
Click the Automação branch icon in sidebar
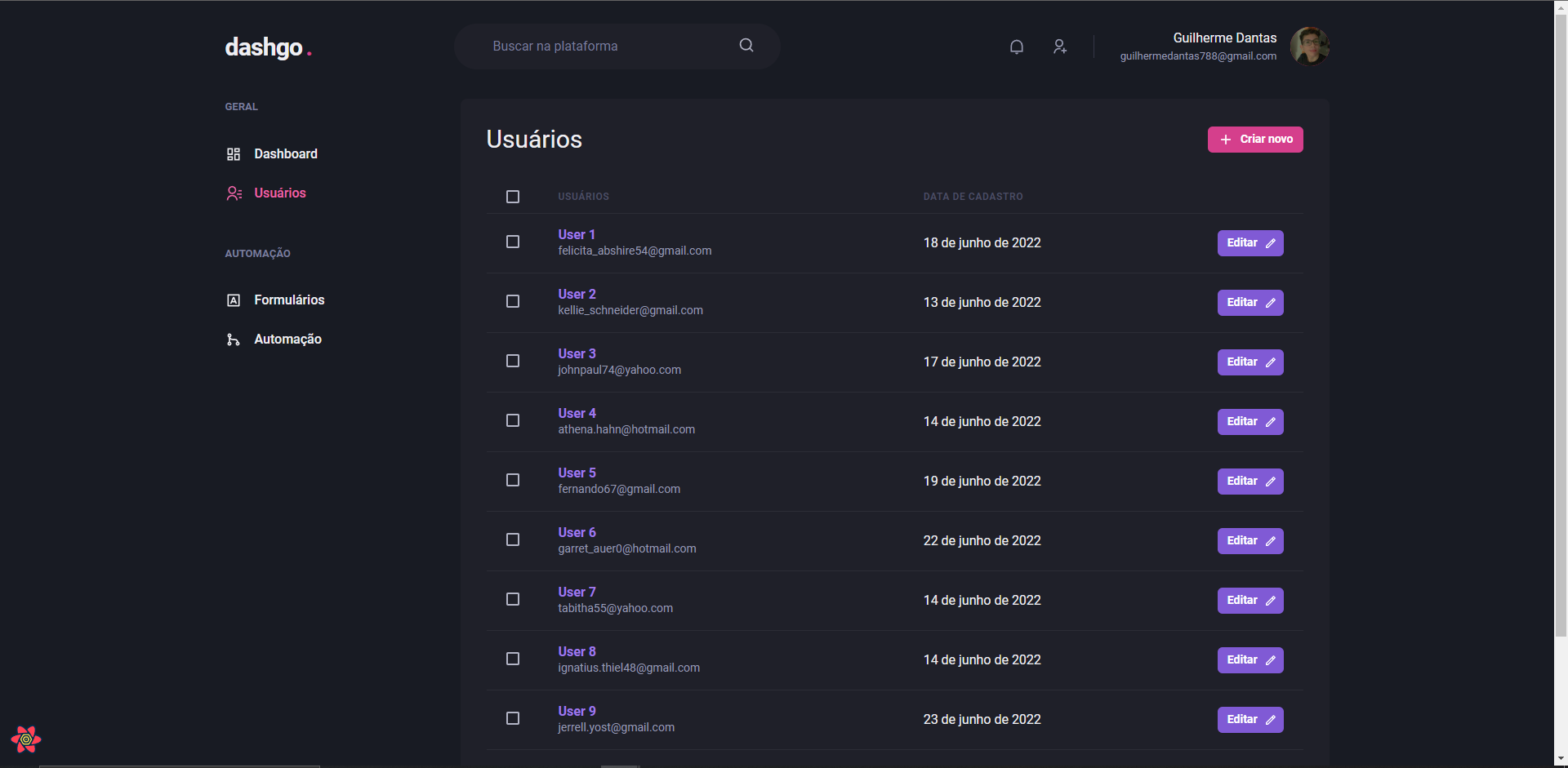pos(234,339)
